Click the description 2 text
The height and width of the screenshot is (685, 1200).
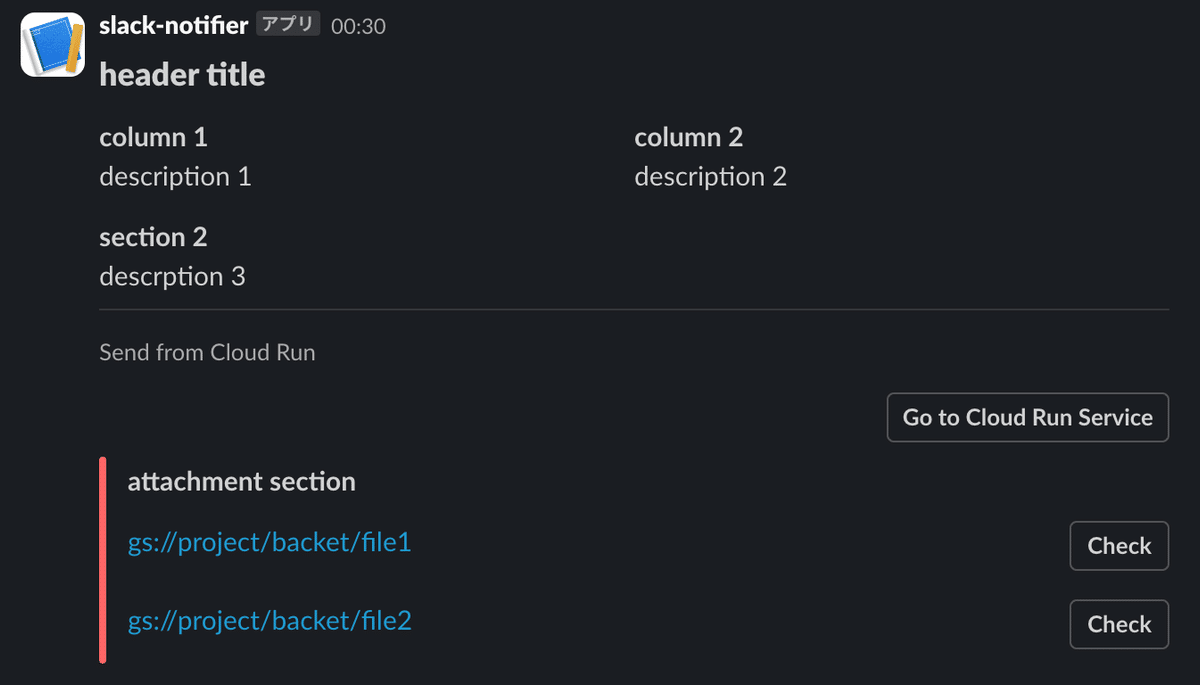click(711, 177)
